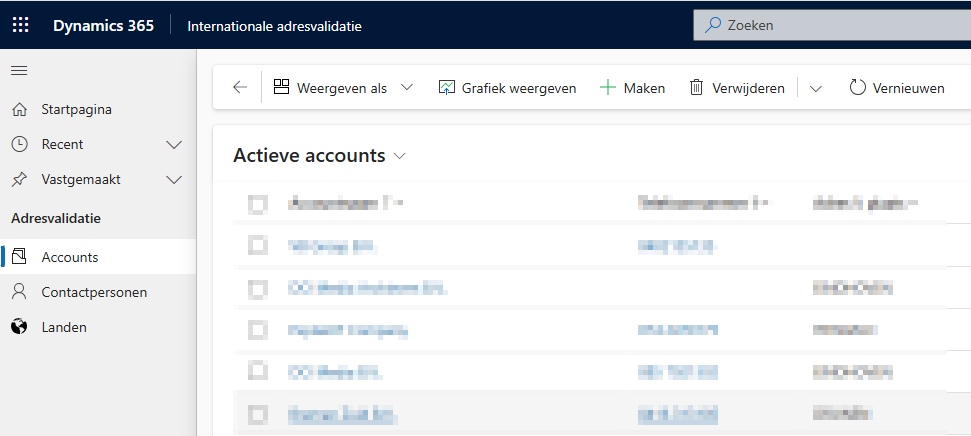Click the Vernieuwen refresh icon
This screenshot has height=436, width=971.
pyautogui.click(x=857, y=88)
